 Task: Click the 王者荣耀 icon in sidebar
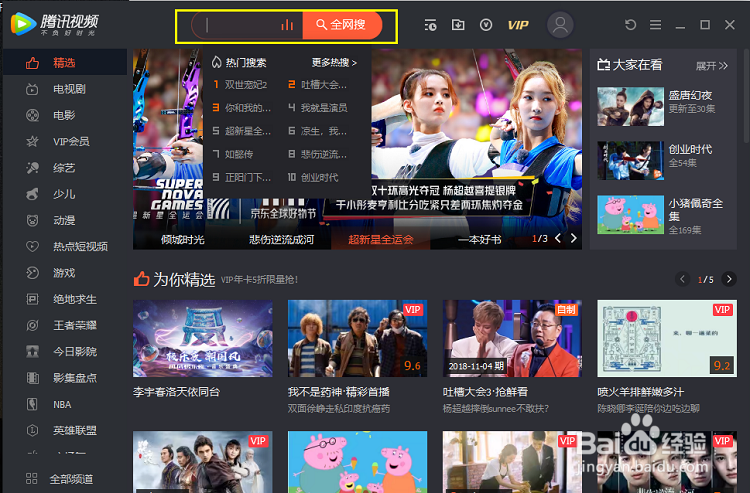[x=33, y=326]
